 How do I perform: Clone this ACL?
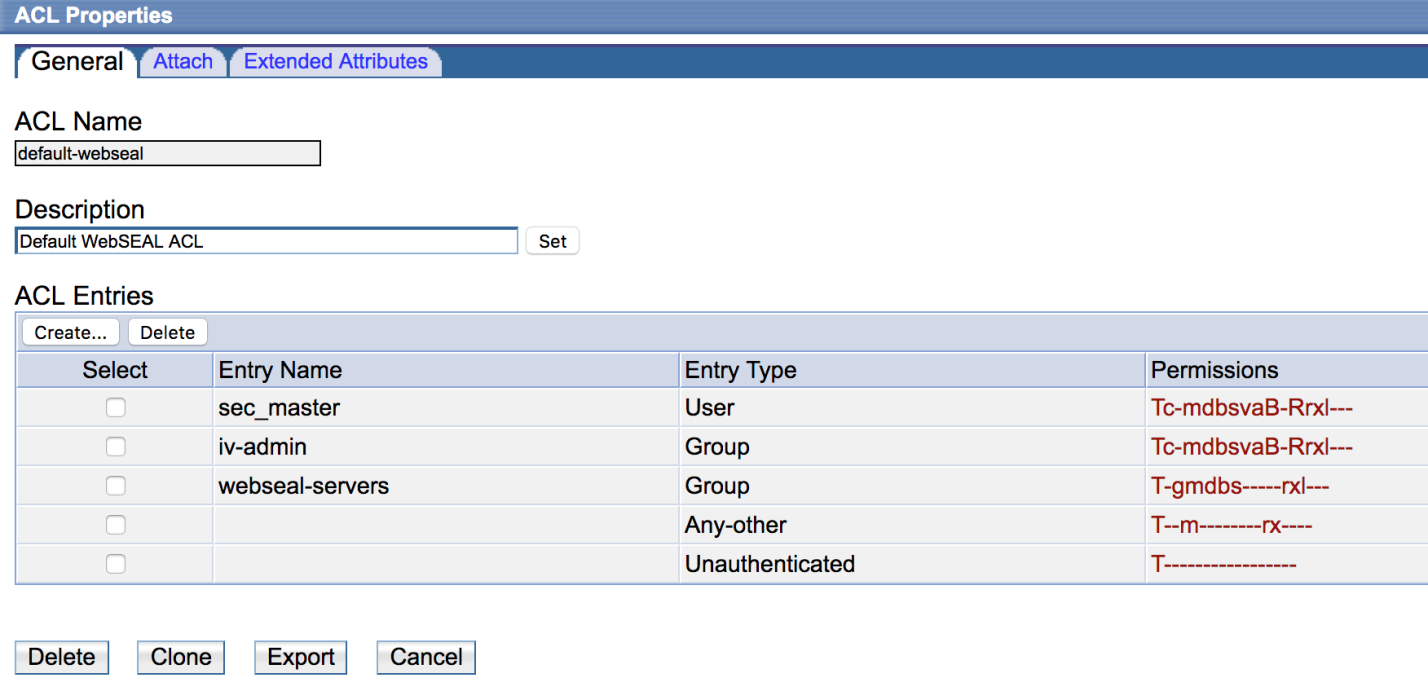180,657
